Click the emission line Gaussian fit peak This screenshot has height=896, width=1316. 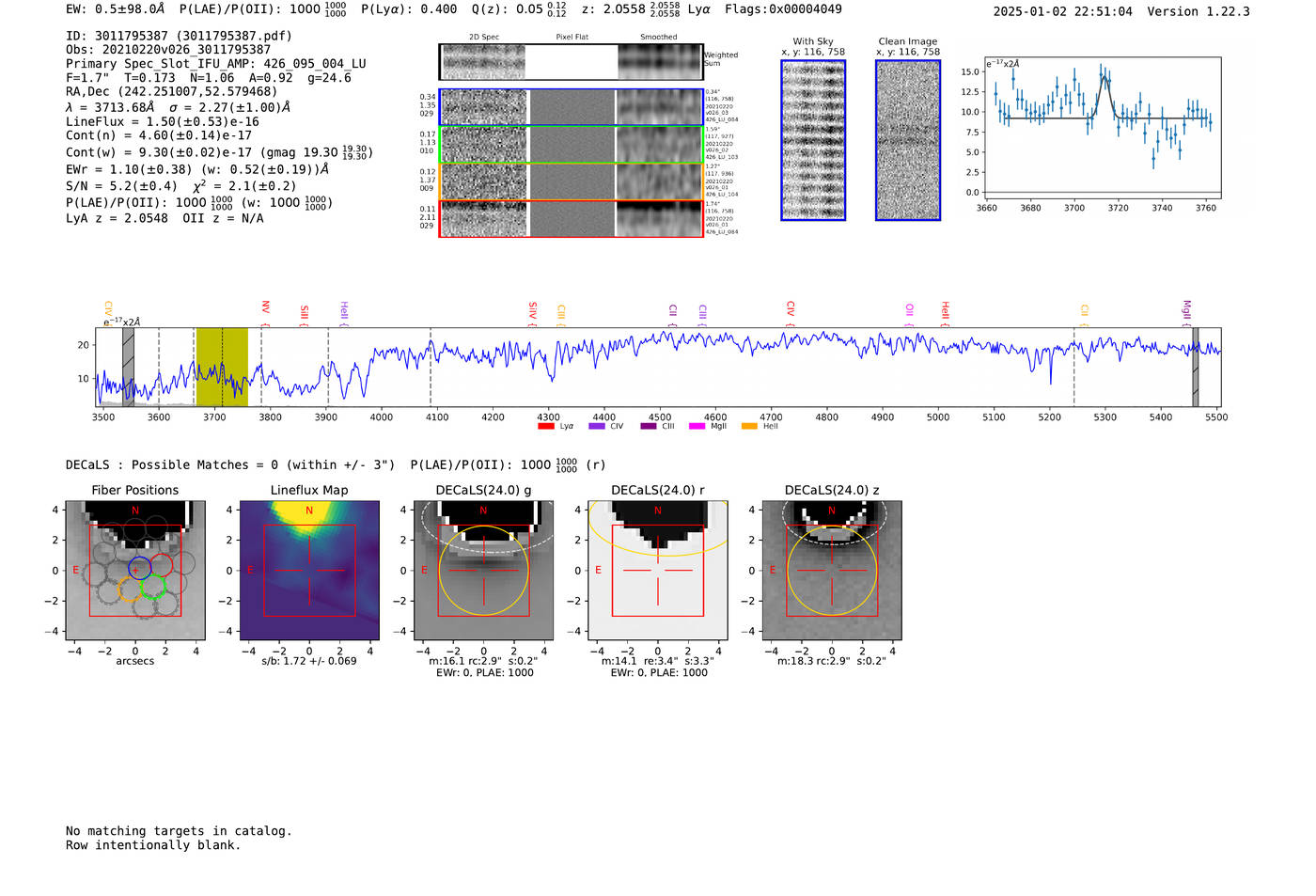(1104, 77)
